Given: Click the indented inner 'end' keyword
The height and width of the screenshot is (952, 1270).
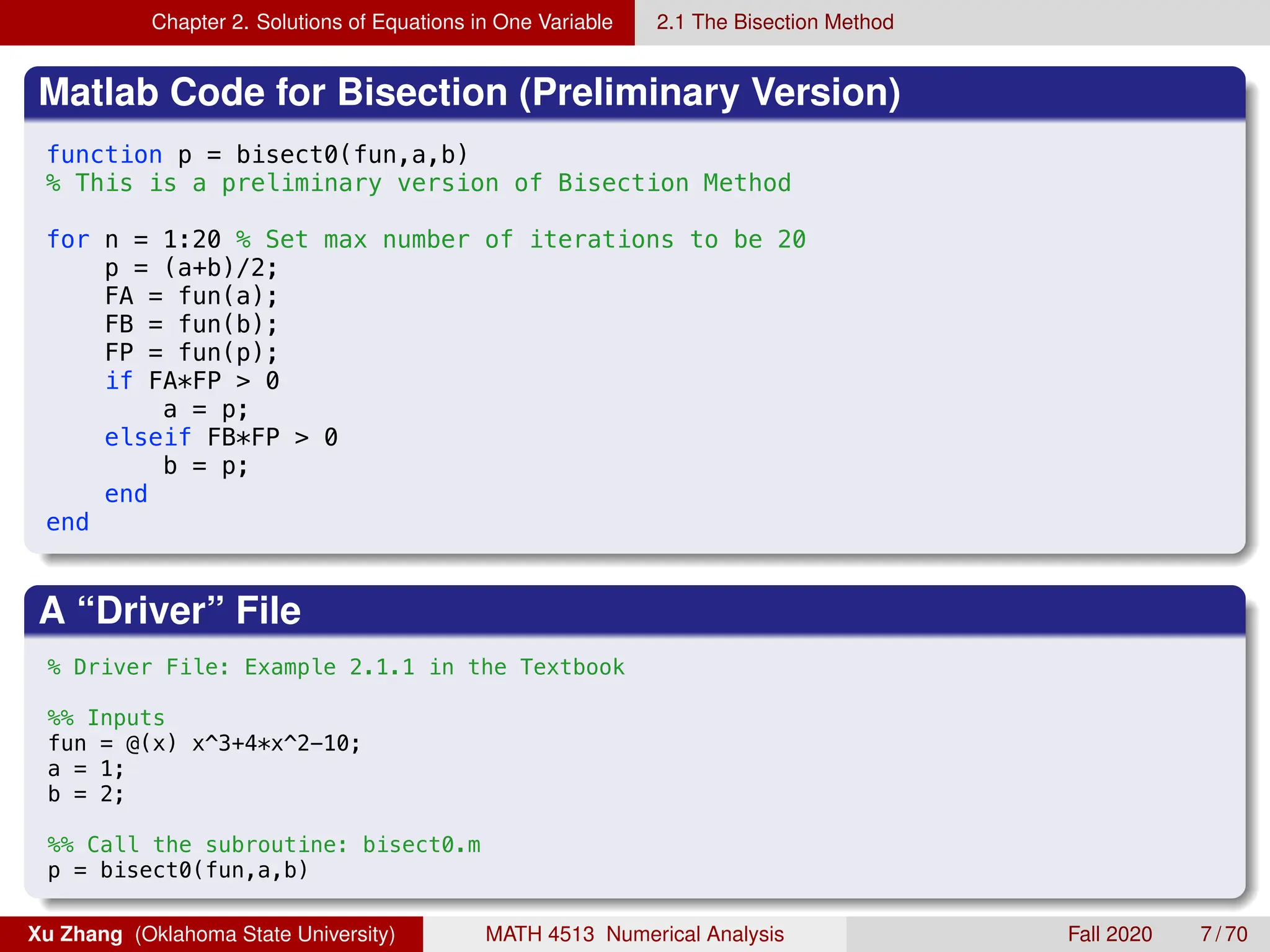Looking at the screenshot, I should (126, 494).
